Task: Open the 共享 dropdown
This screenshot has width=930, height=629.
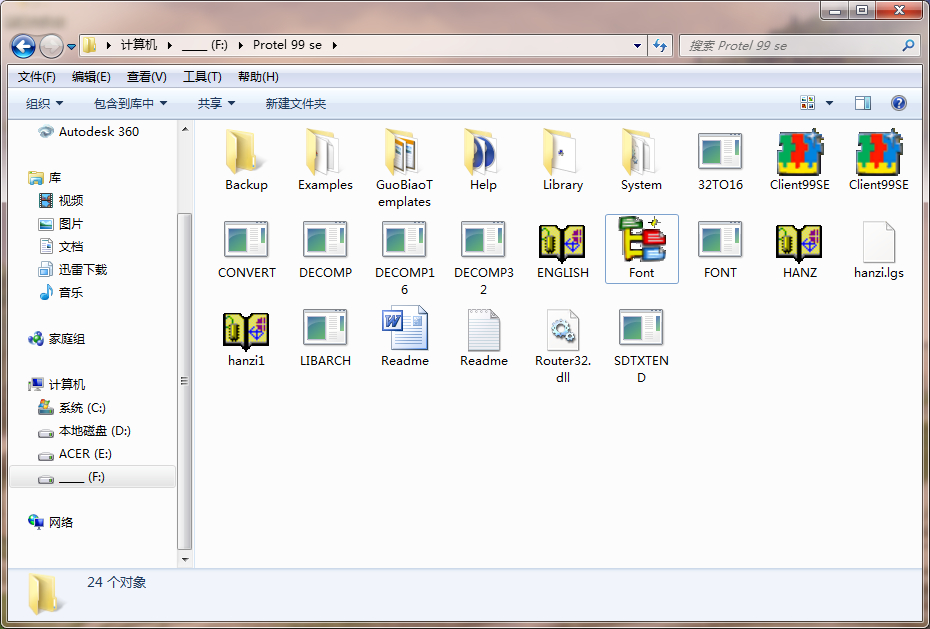Action: point(216,104)
